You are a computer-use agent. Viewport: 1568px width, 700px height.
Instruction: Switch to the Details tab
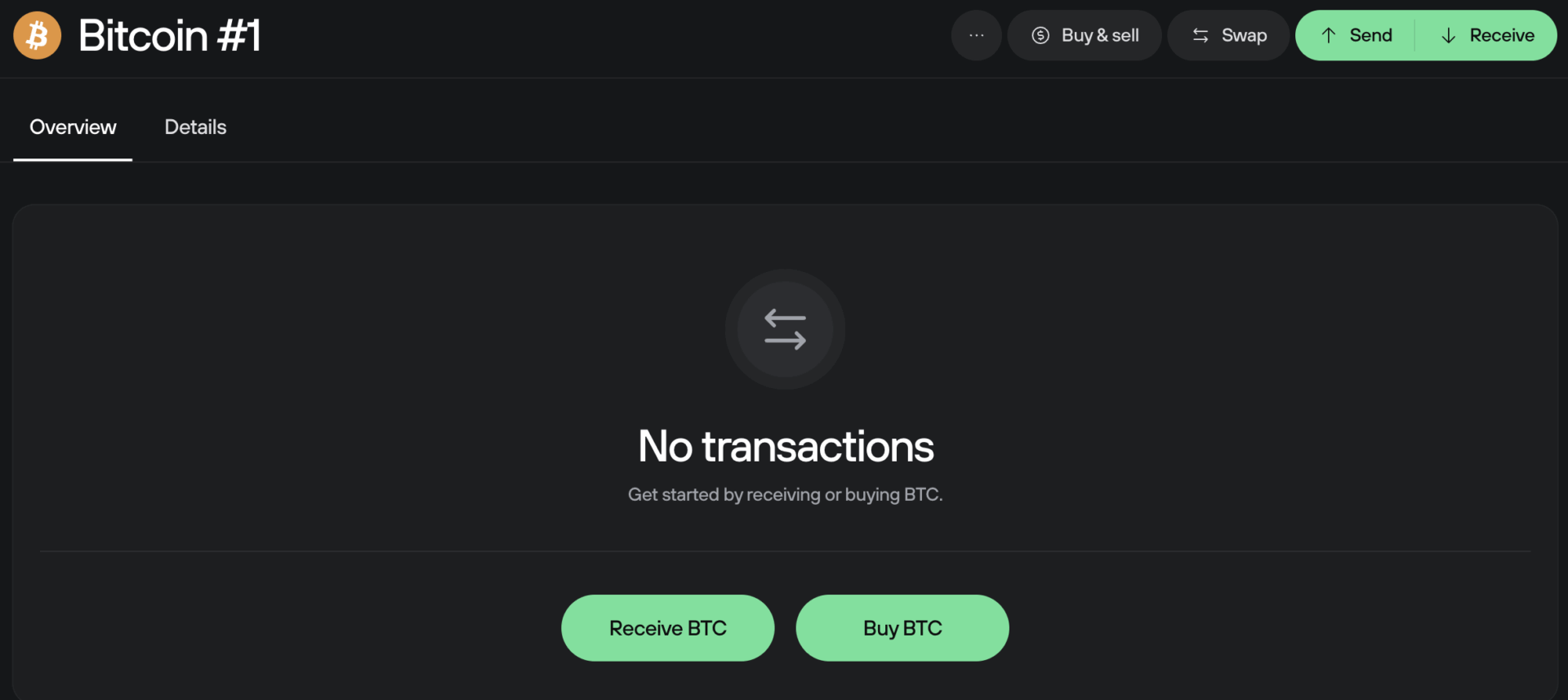pyautogui.click(x=195, y=127)
